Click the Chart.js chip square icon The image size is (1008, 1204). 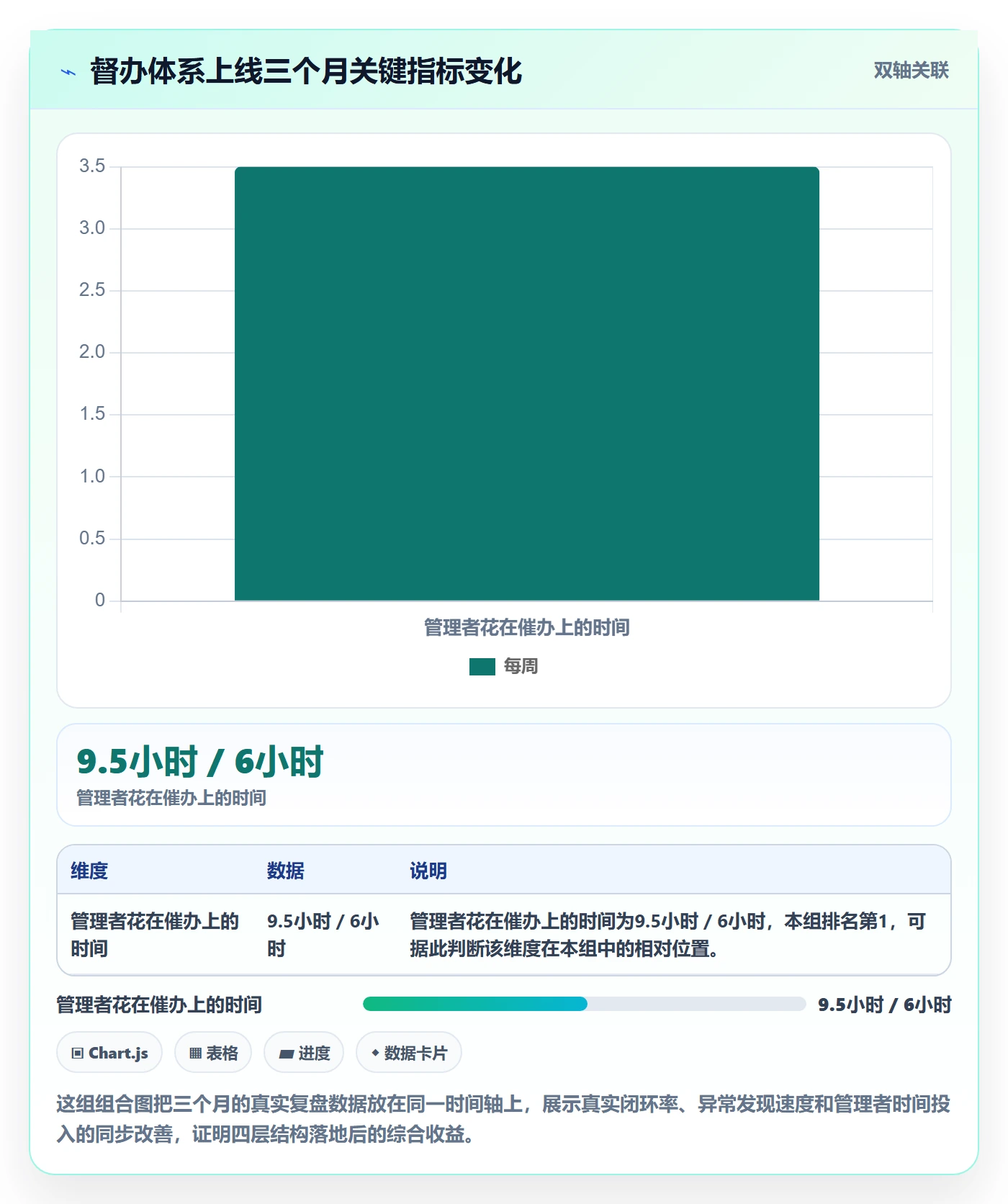click(77, 1053)
